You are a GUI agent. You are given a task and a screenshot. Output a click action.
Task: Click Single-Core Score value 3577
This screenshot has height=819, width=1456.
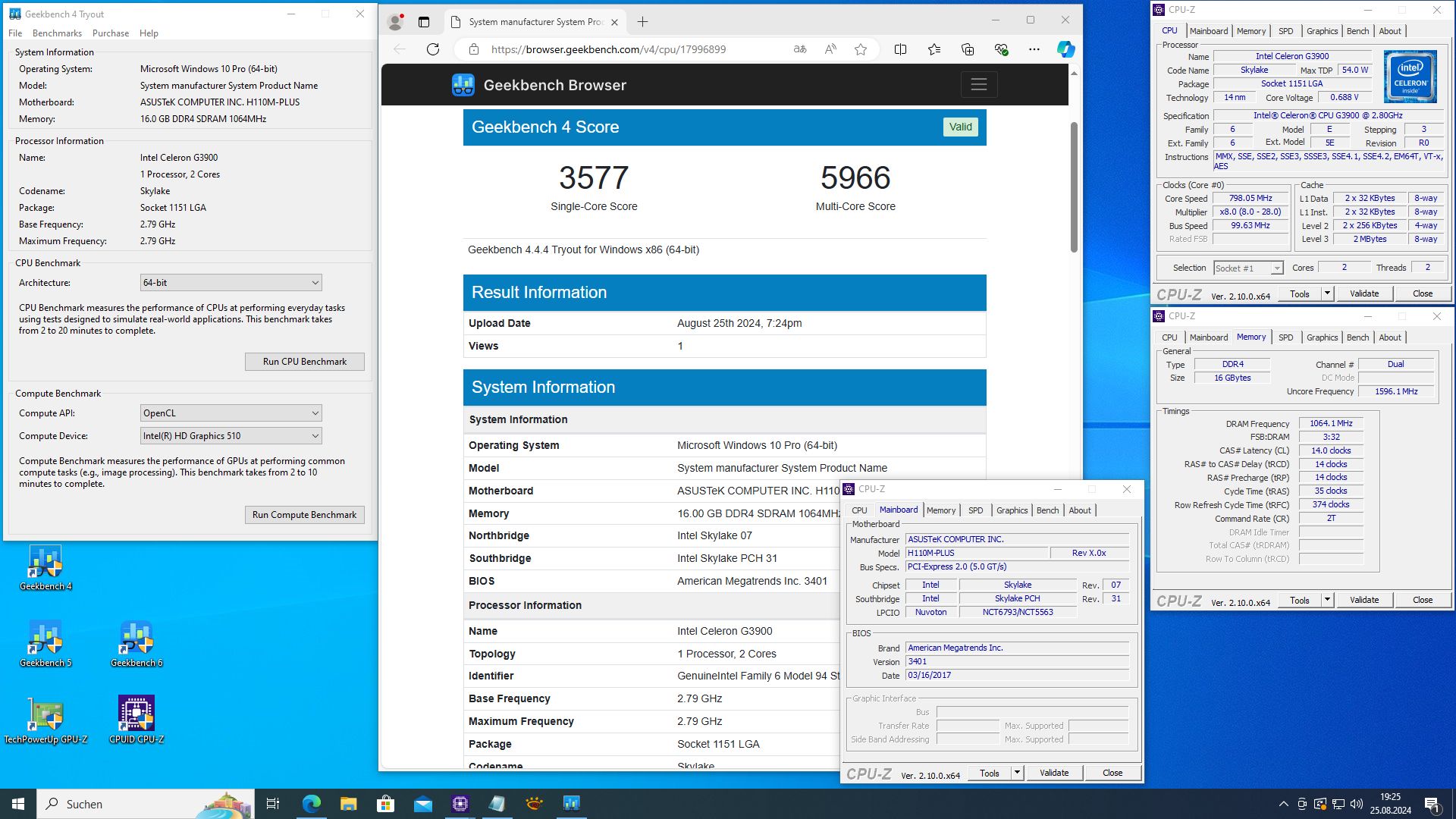(594, 178)
